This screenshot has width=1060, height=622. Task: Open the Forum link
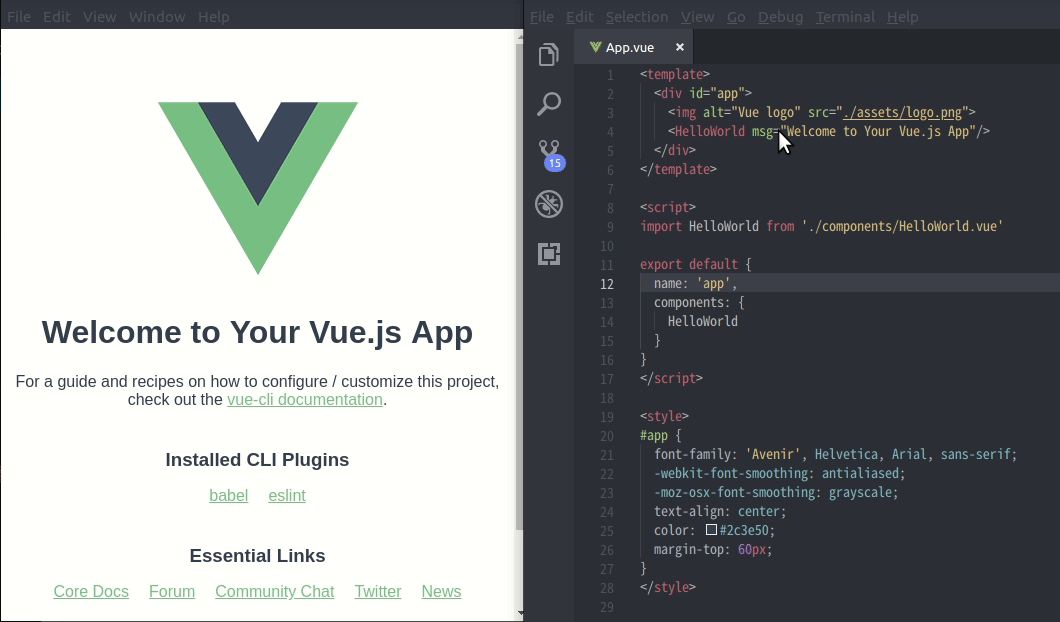coord(172,592)
